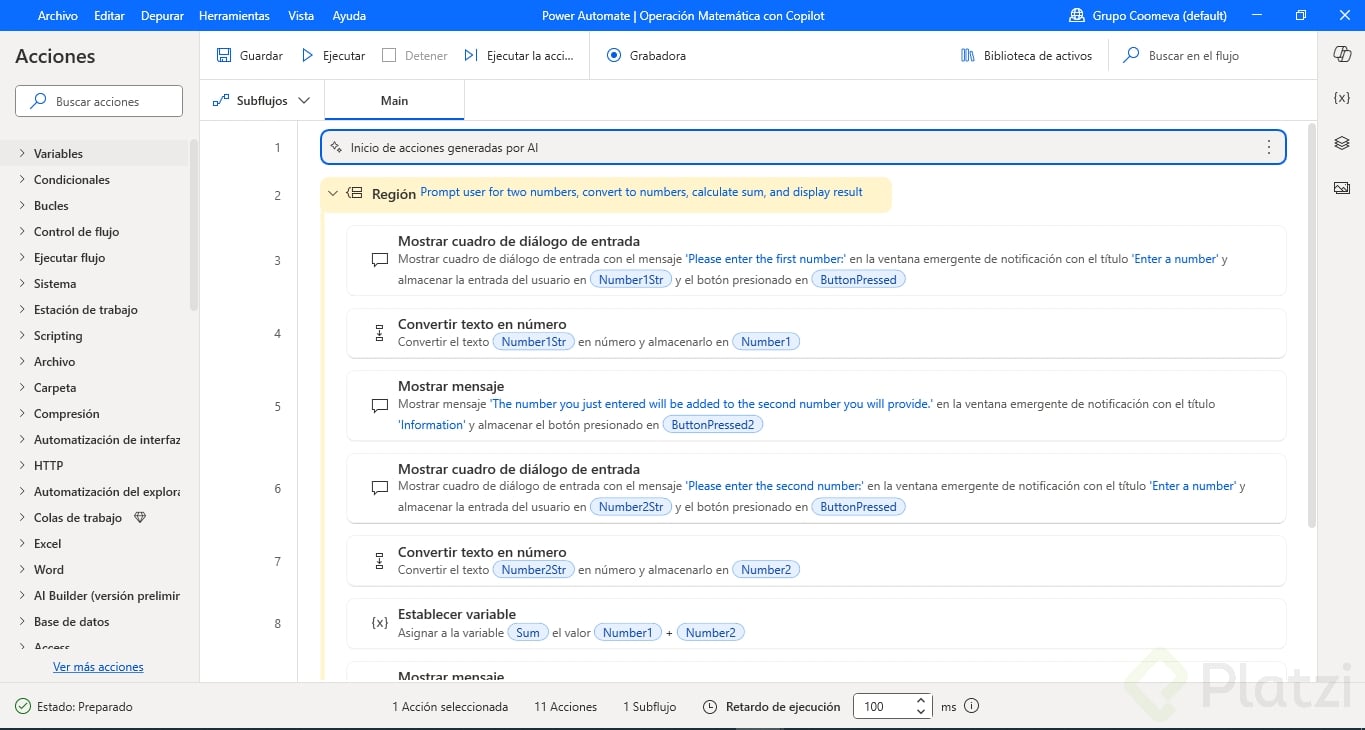Start the Grabadora recorder

(x=646, y=56)
